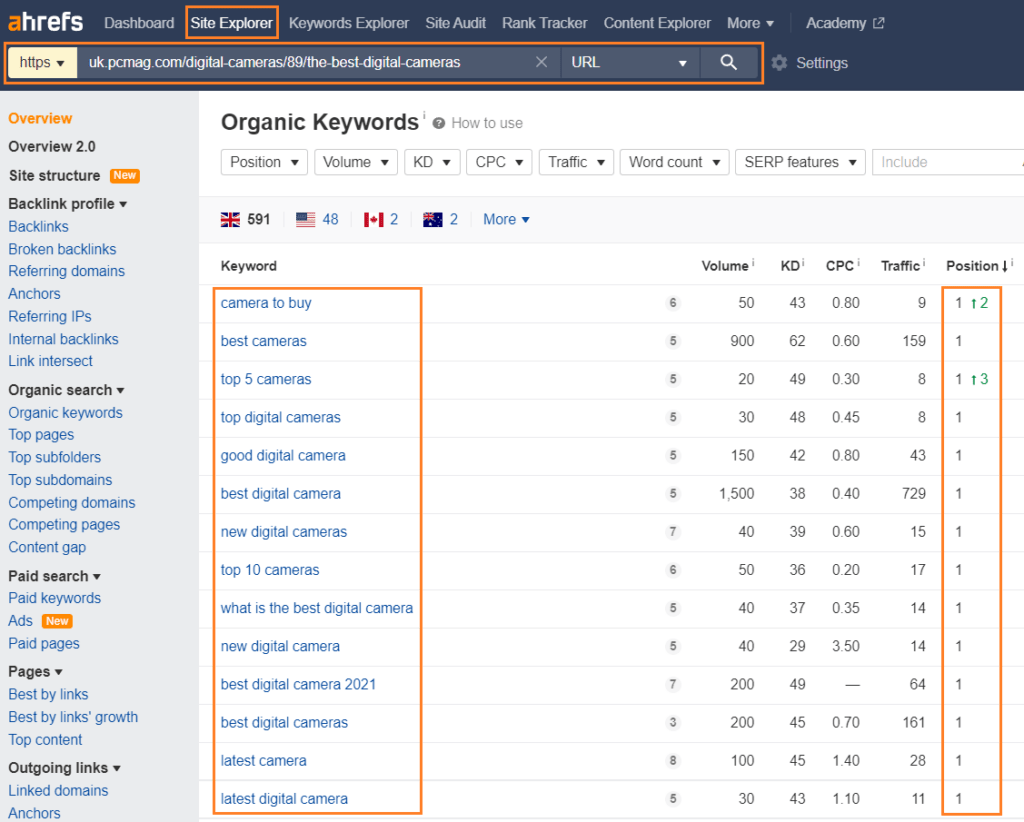The width and height of the screenshot is (1024, 822).
Task: Clear the URL with the X icon
Action: click(x=541, y=62)
